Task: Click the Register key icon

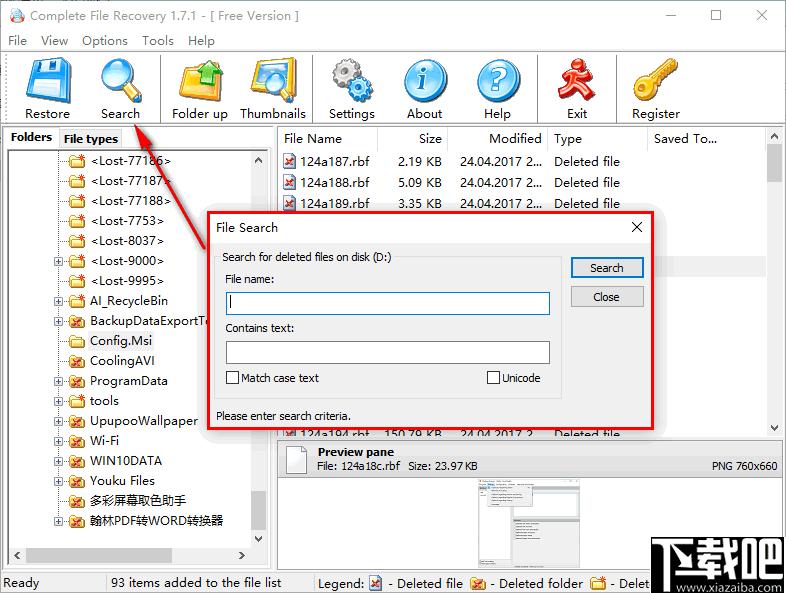Action: (655, 80)
